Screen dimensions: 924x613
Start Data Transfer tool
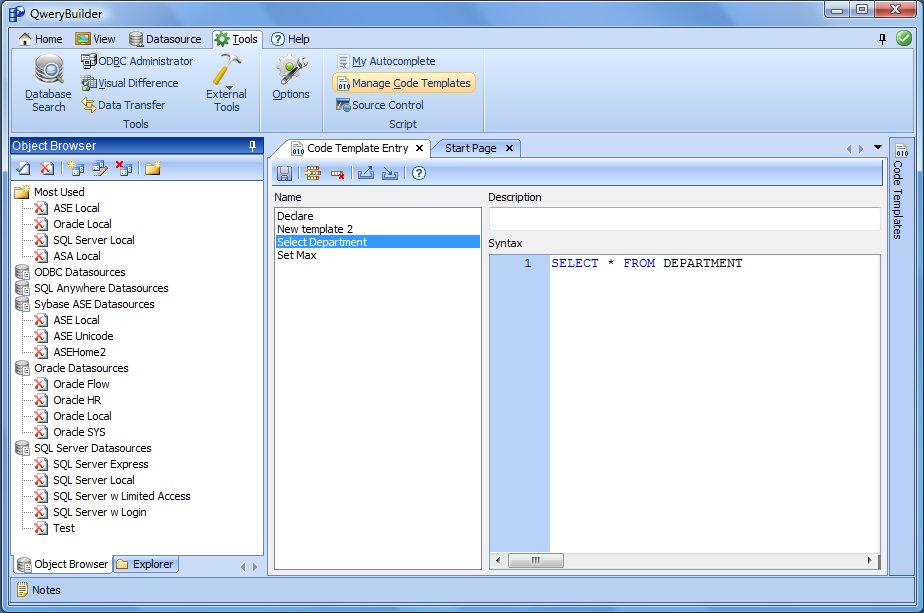(123, 105)
